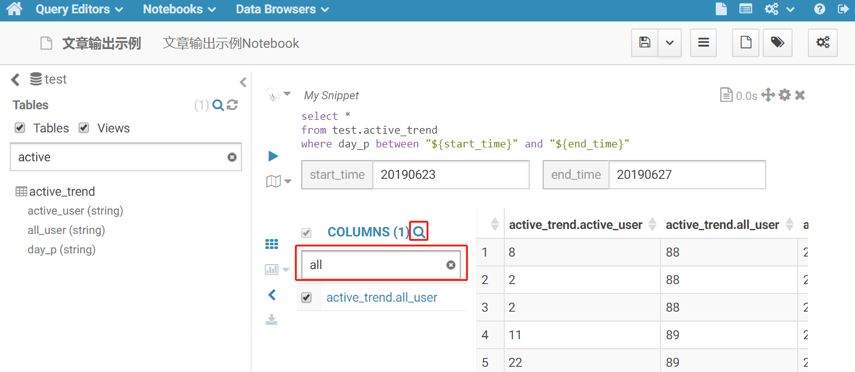Open the explain map dropdown

(x=279, y=181)
